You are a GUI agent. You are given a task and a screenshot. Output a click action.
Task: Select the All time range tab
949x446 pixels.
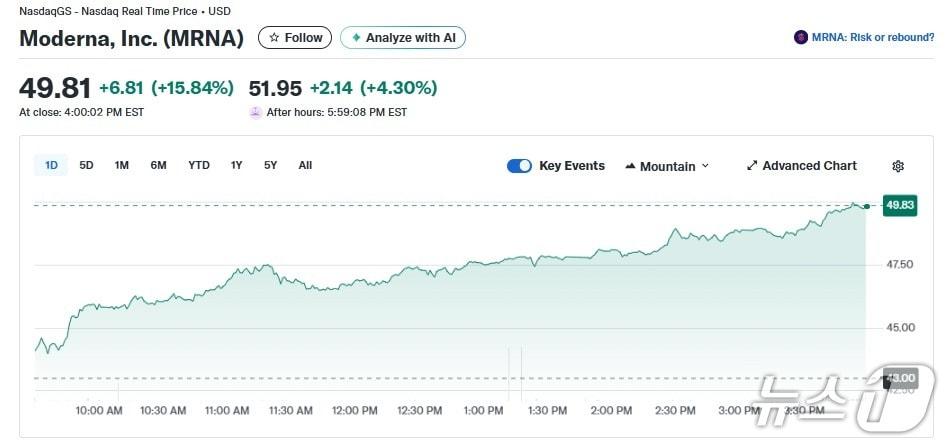pos(305,165)
